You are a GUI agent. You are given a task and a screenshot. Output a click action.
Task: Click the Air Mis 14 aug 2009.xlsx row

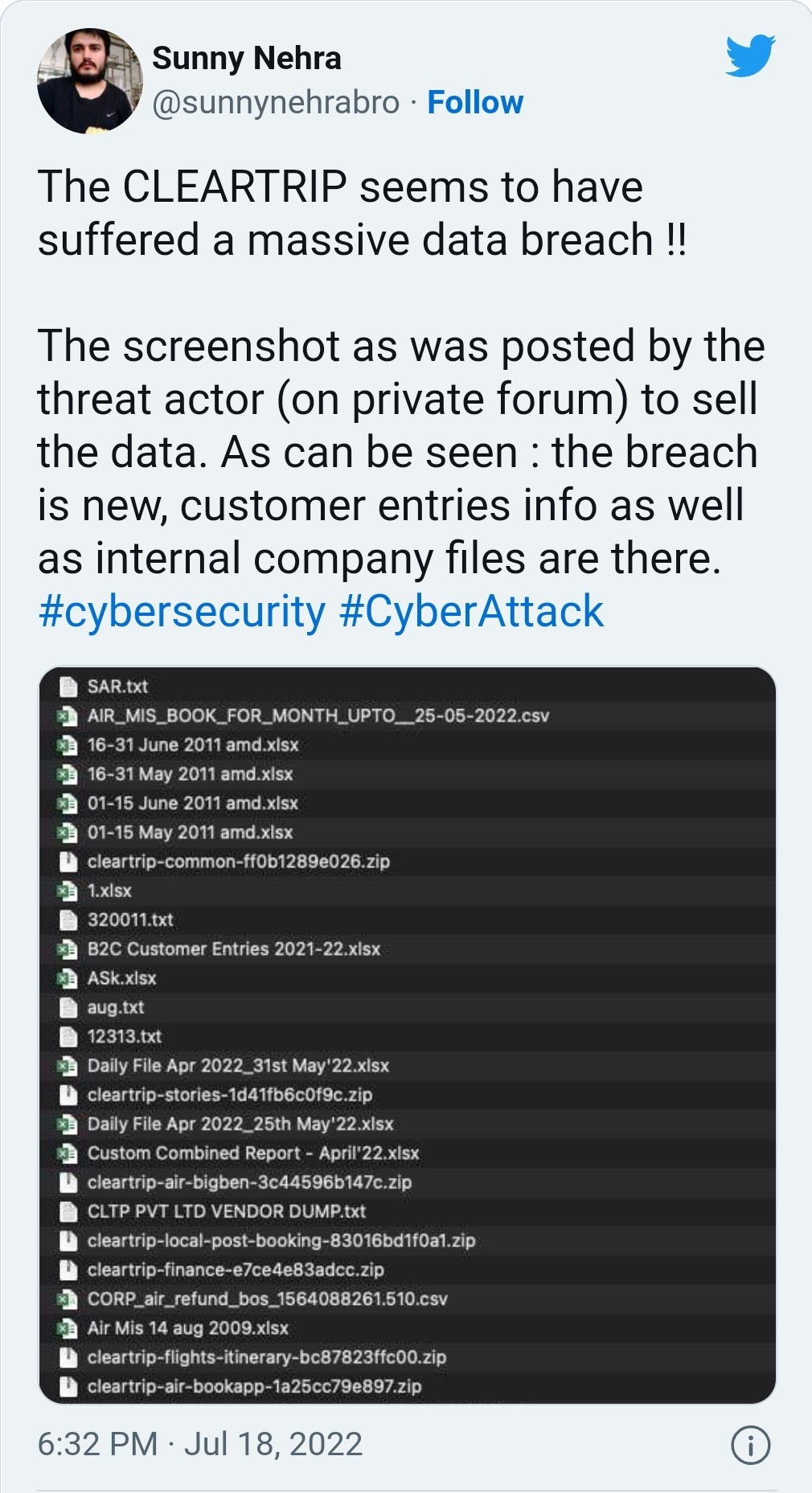pos(188,1328)
